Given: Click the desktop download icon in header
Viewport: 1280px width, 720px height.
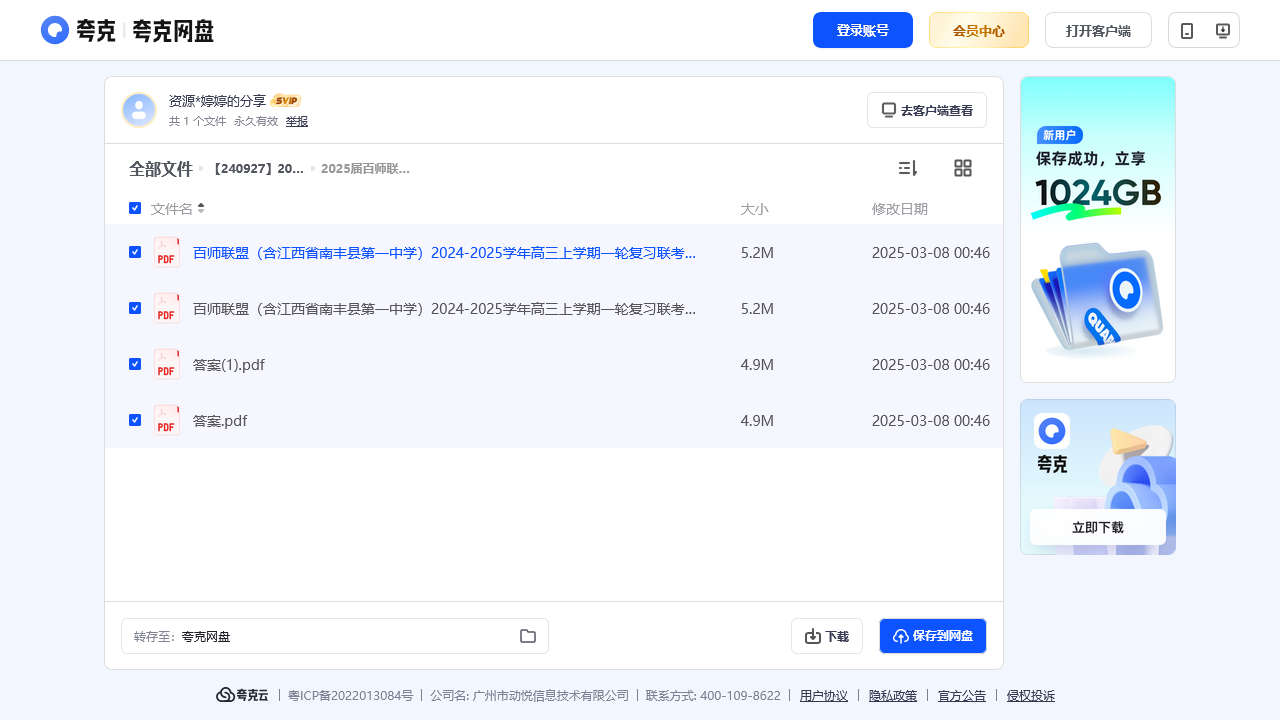Looking at the screenshot, I should 1222,31.
